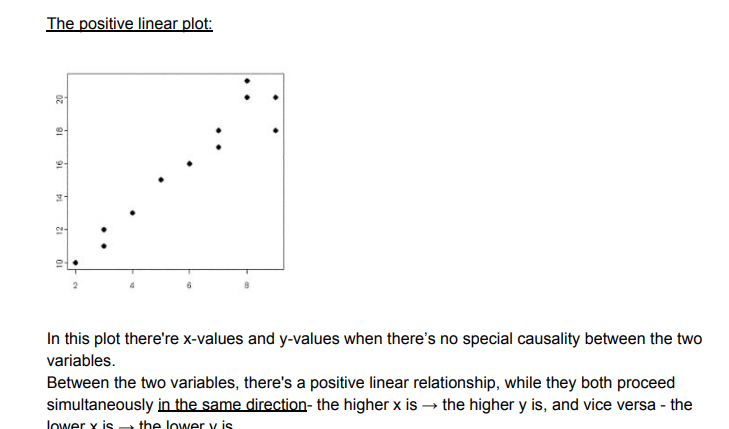Click the y-axis tick label "14"
The width and height of the screenshot is (729, 429).
click(x=59, y=196)
